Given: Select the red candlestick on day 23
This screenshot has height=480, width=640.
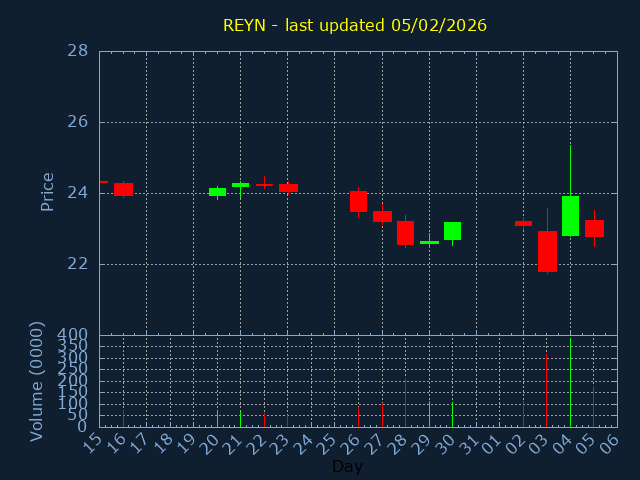Looking at the screenshot, I should (288, 187).
